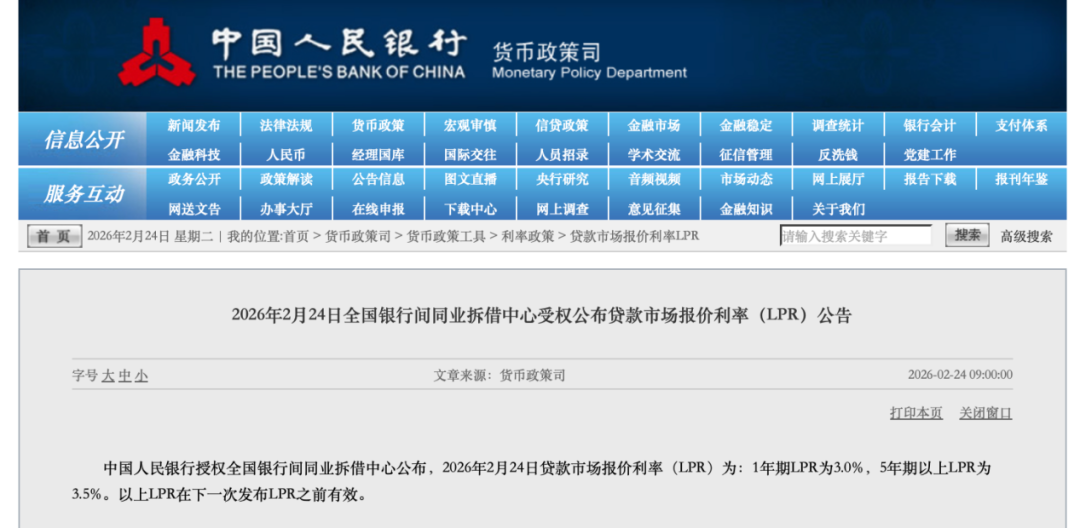Viewport: 1080px width, 528px height.
Task: Open 调查统计 menu item
Action: click(x=838, y=125)
